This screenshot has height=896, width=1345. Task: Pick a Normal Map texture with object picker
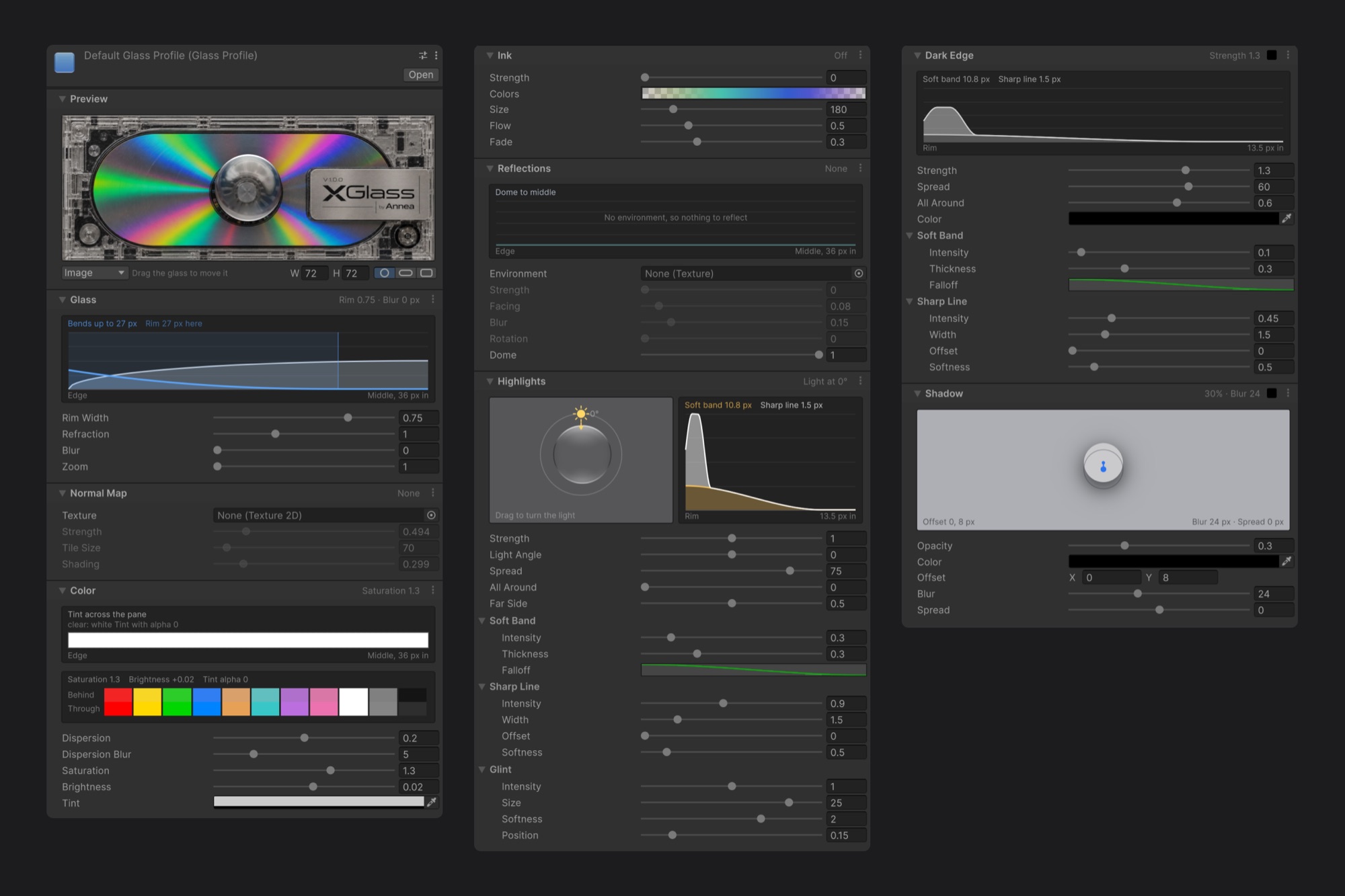[x=431, y=515]
